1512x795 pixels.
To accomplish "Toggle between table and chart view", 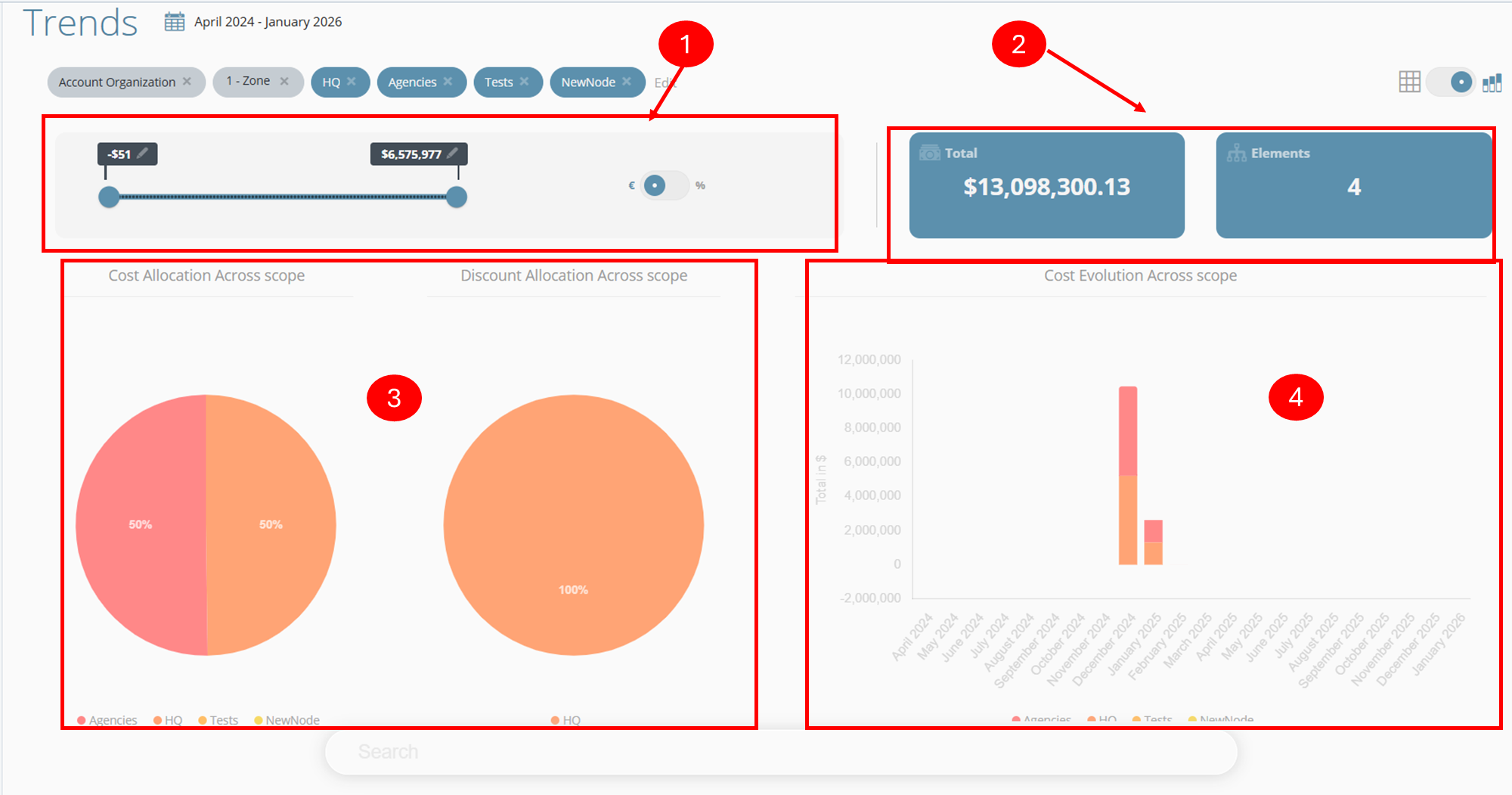I will point(1451,82).
